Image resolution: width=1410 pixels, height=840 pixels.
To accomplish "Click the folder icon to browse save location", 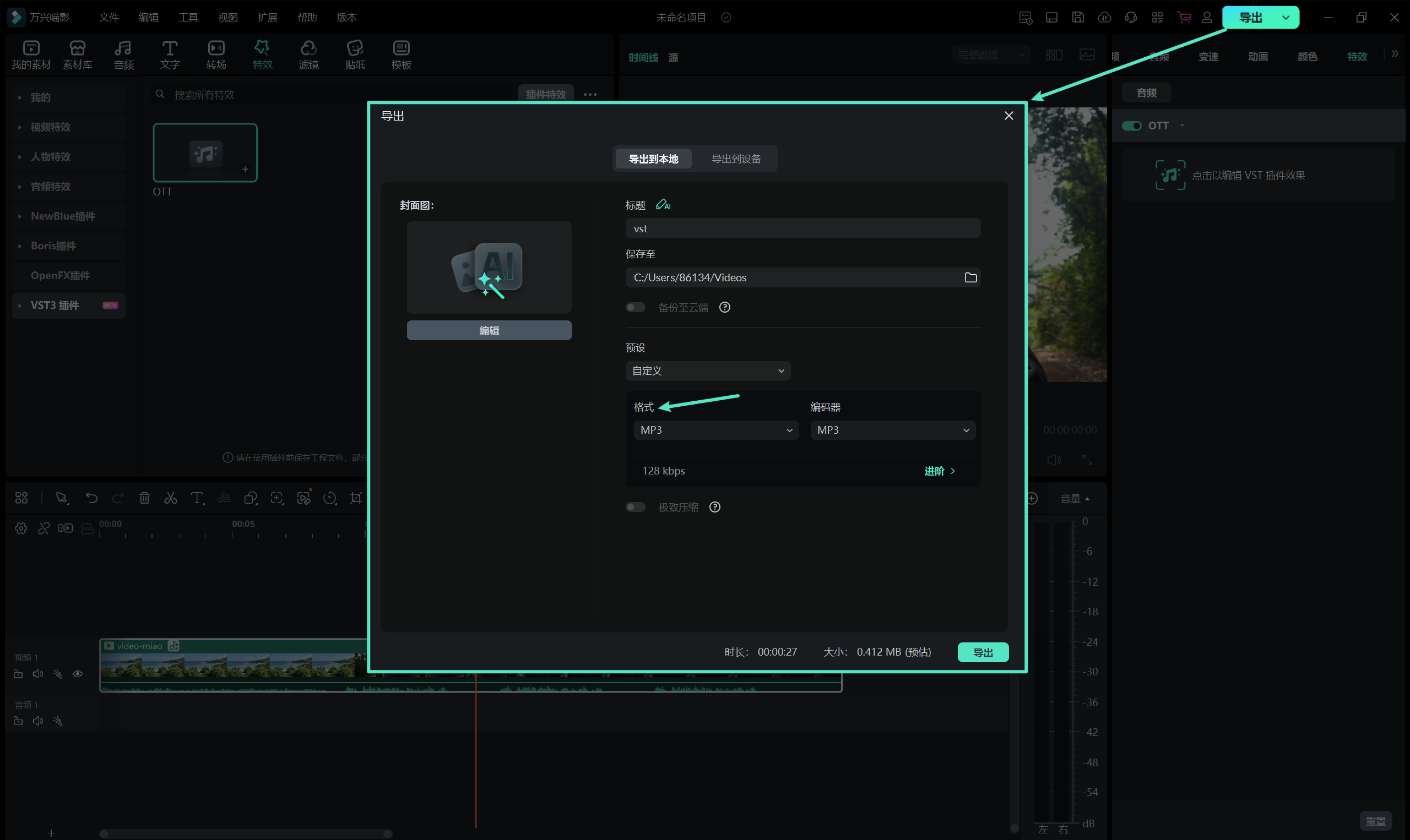I will pos(970,277).
